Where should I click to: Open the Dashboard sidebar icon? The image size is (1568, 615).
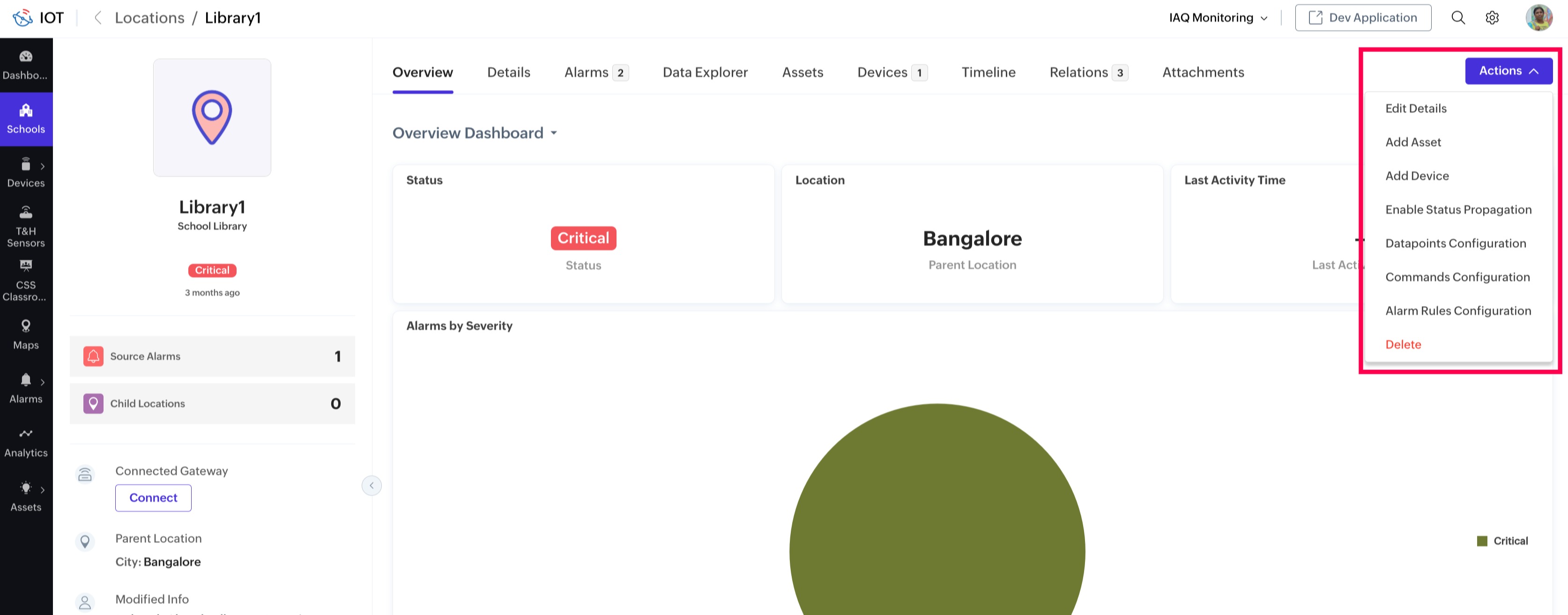point(26,65)
